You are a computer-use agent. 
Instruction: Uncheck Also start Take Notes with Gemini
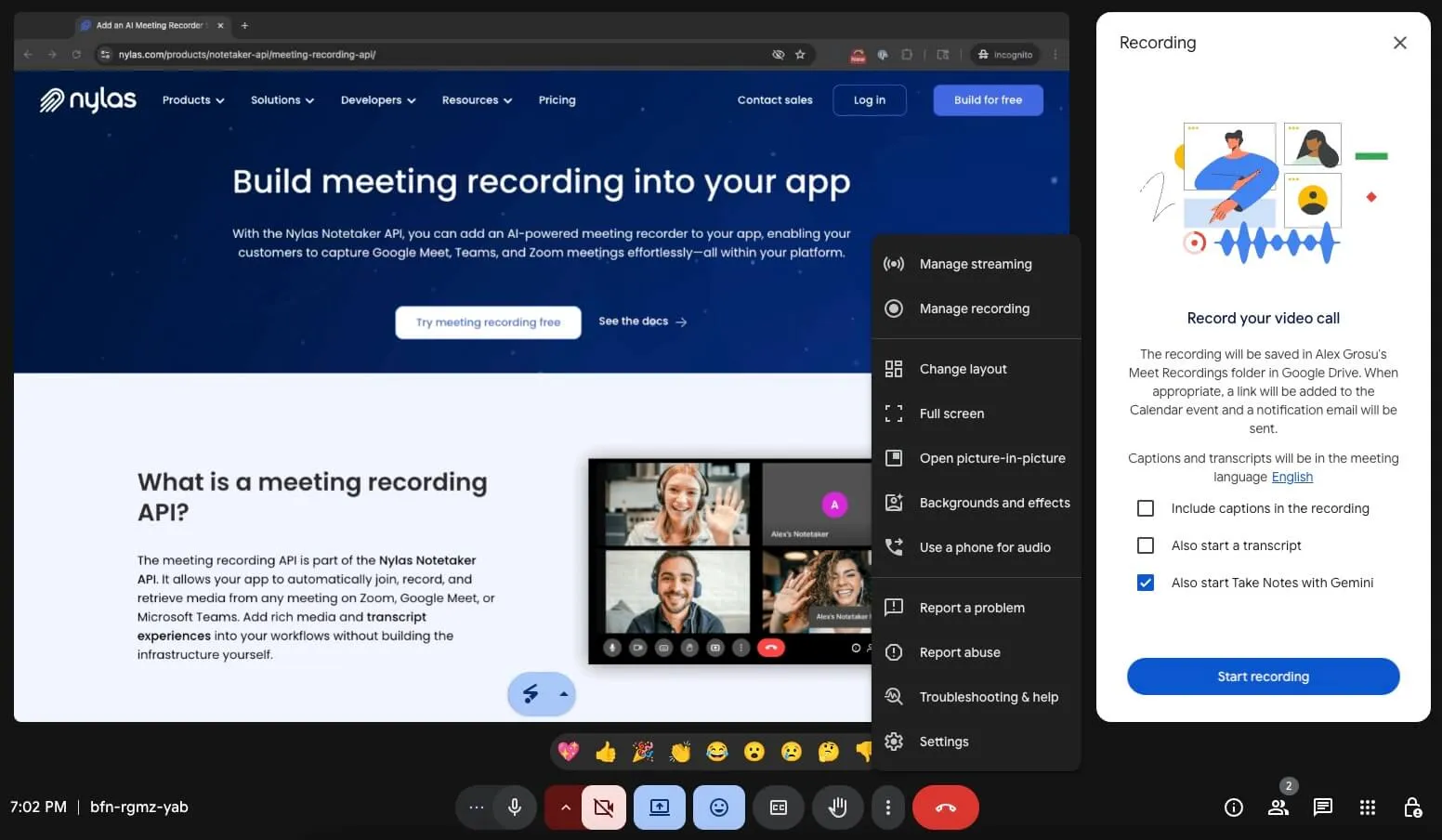point(1146,583)
